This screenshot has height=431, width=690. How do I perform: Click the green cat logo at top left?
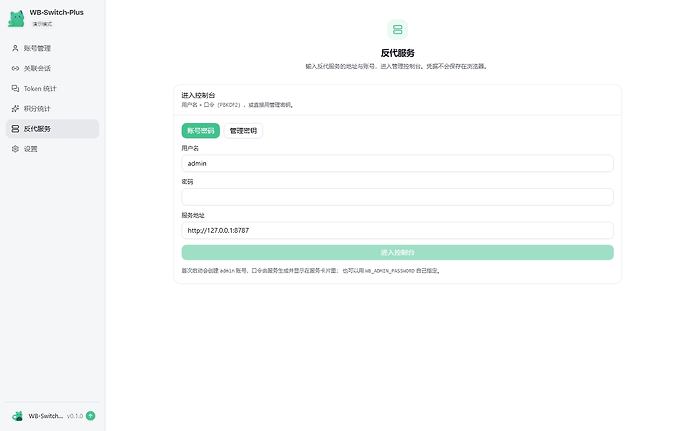click(x=16, y=18)
